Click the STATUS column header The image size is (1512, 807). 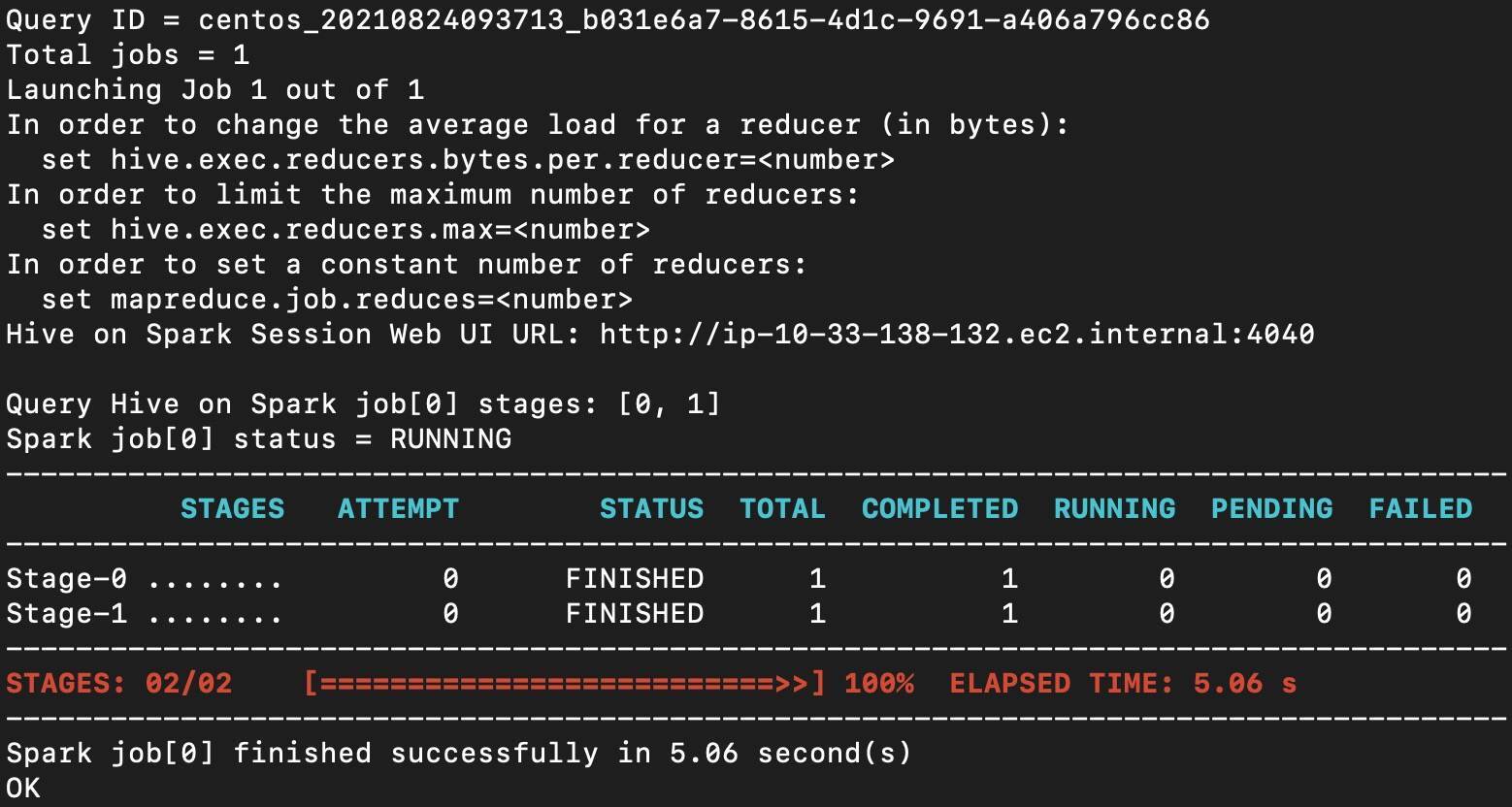651,509
